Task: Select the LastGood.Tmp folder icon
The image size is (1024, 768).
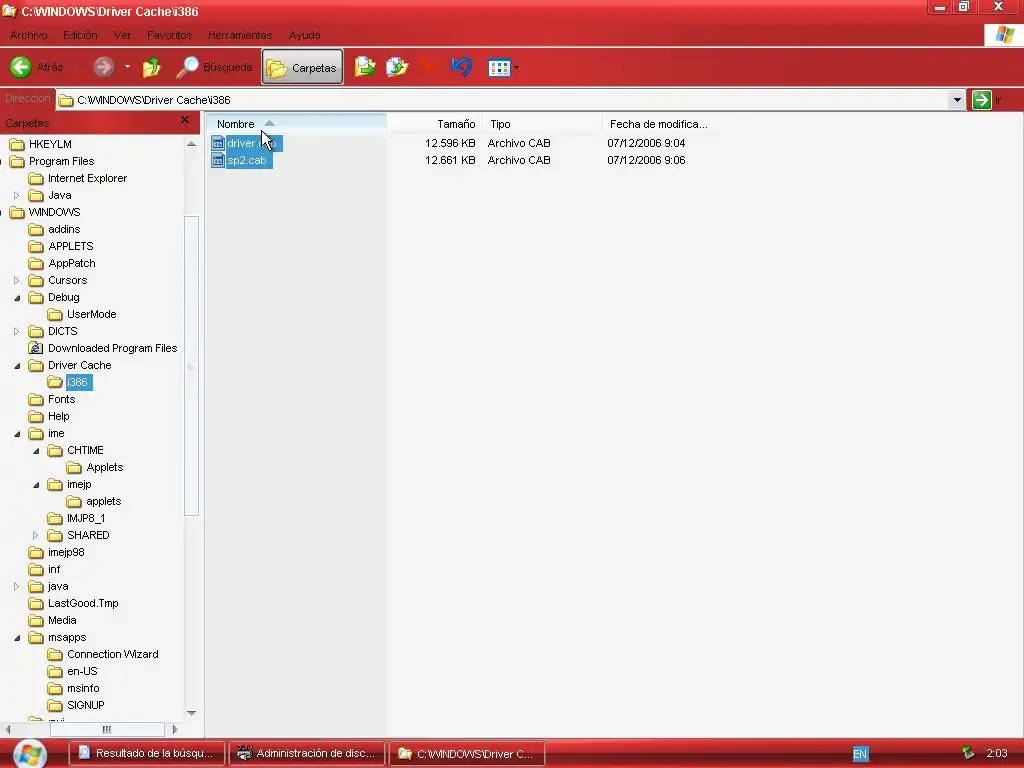Action: click(x=36, y=603)
